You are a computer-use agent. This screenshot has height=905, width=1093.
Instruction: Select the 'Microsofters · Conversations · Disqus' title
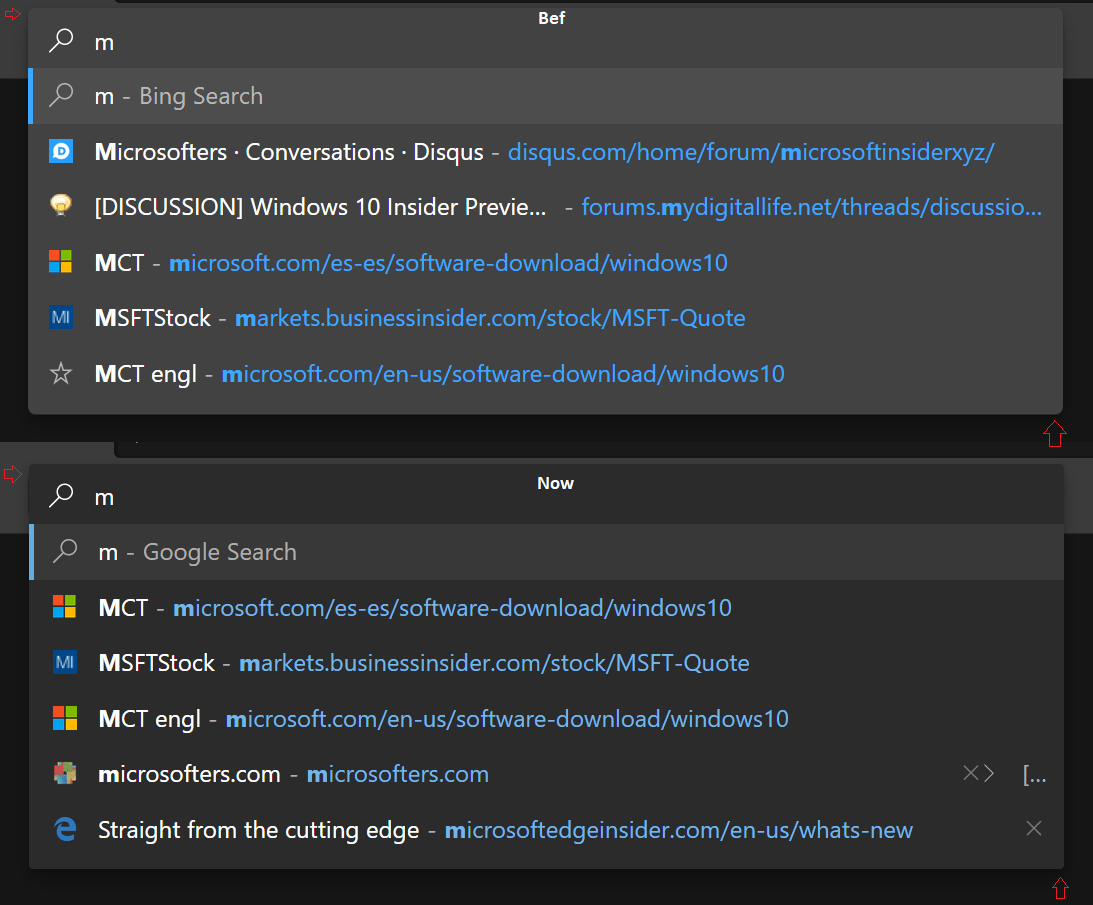[x=289, y=152]
